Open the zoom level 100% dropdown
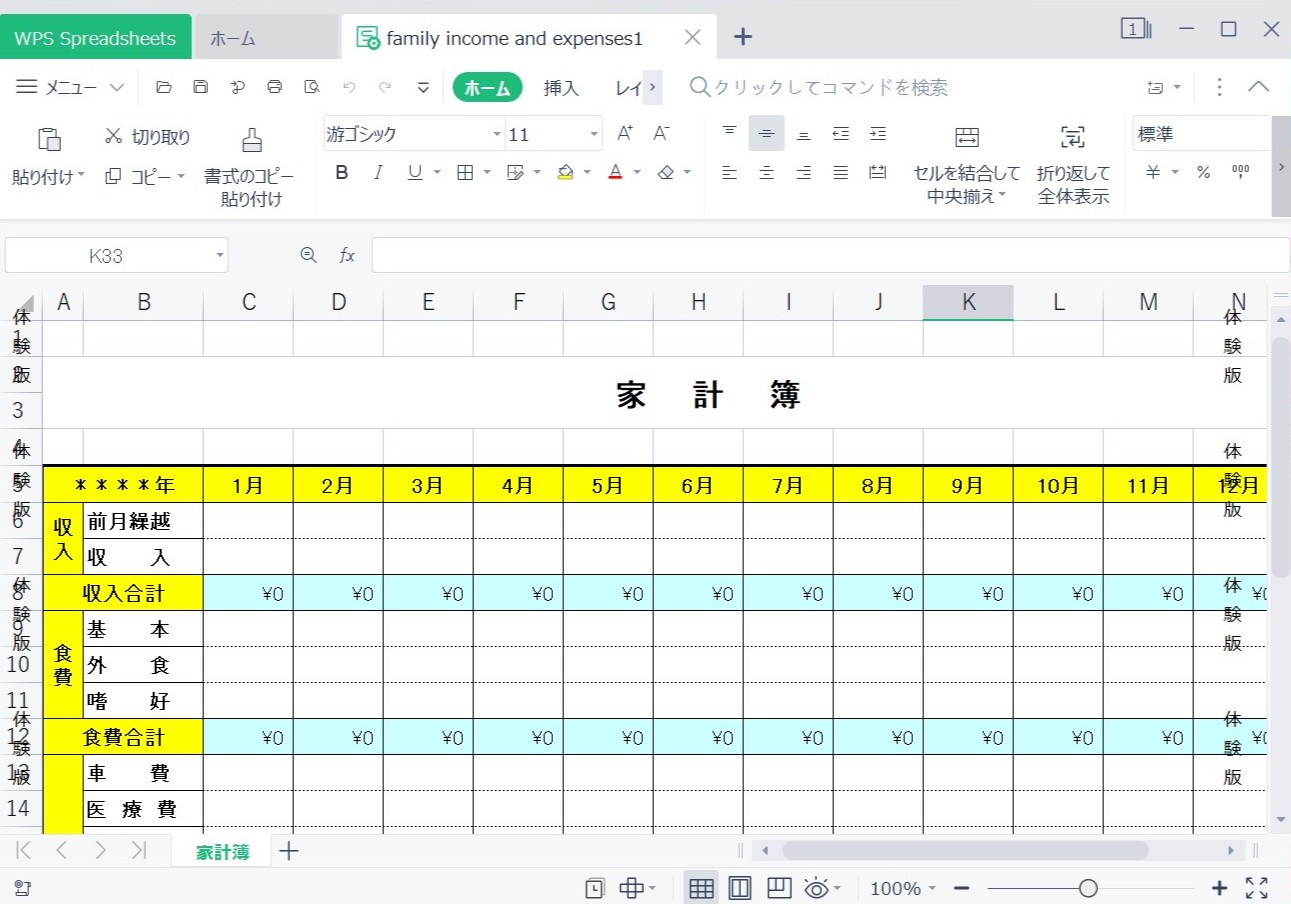 point(903,888)
